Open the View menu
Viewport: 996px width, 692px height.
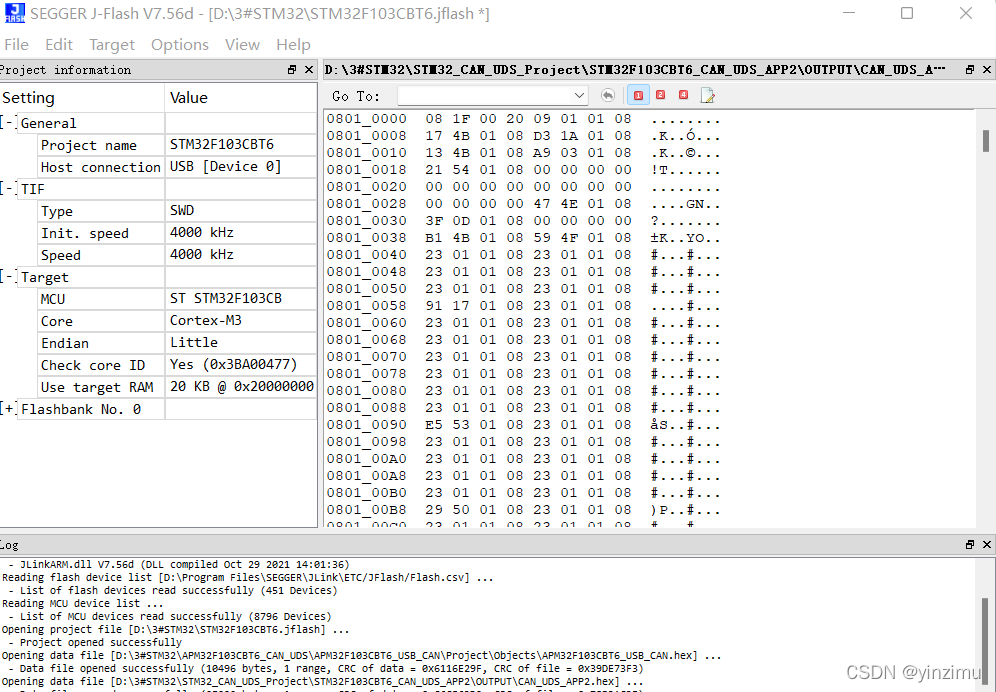pos(242,44)
